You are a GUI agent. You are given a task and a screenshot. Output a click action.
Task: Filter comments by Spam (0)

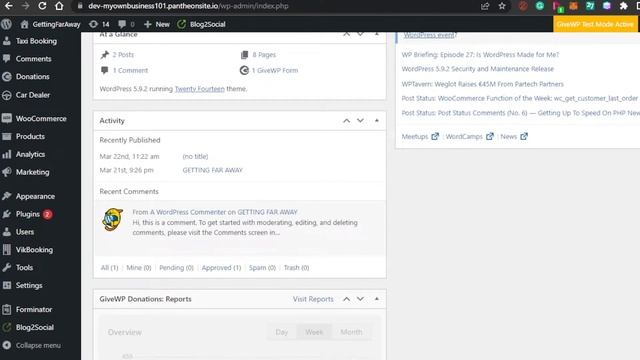click(x=262, y=268)
